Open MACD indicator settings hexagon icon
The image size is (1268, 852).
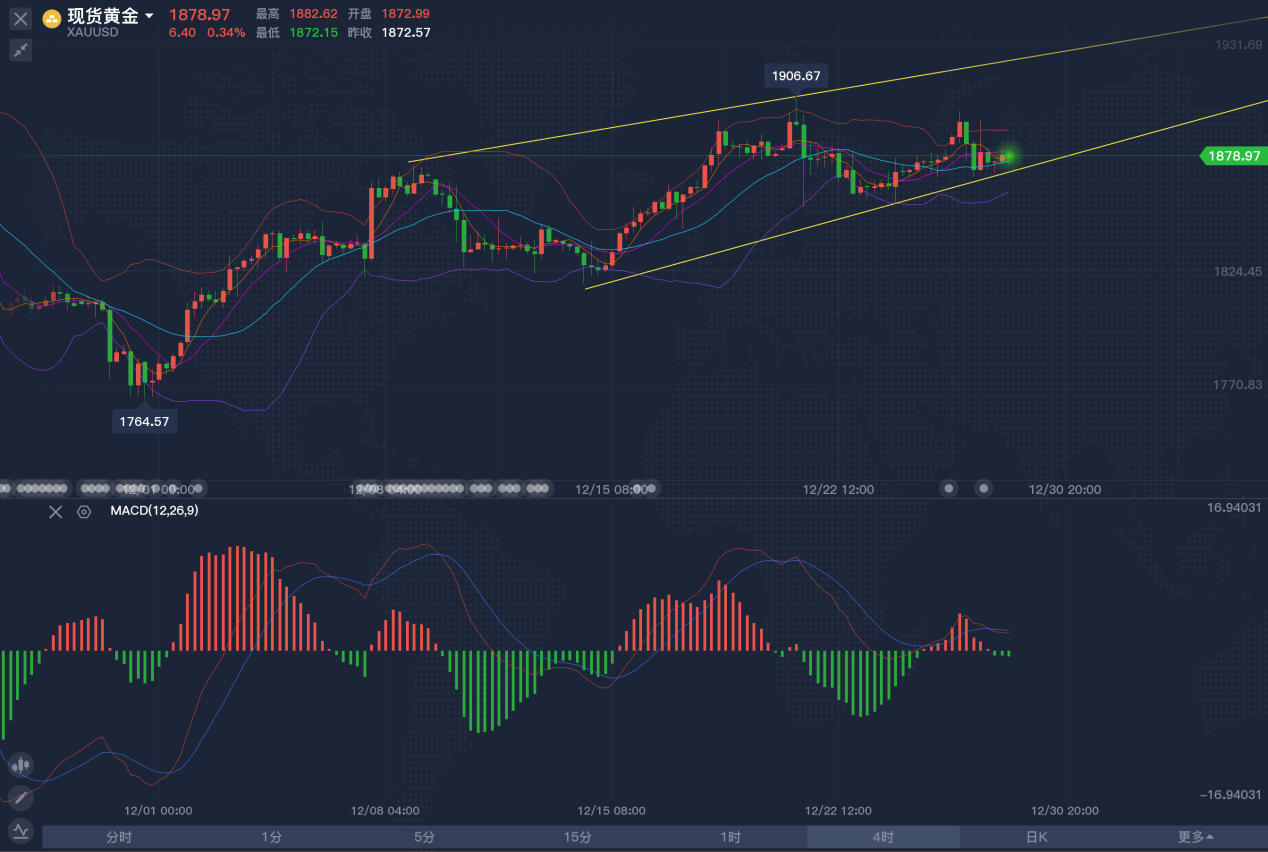coord(84,512)
